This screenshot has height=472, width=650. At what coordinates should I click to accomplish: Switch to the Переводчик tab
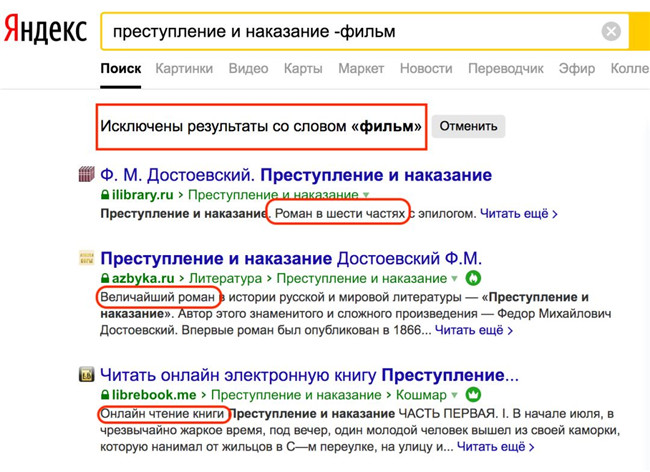506,68
